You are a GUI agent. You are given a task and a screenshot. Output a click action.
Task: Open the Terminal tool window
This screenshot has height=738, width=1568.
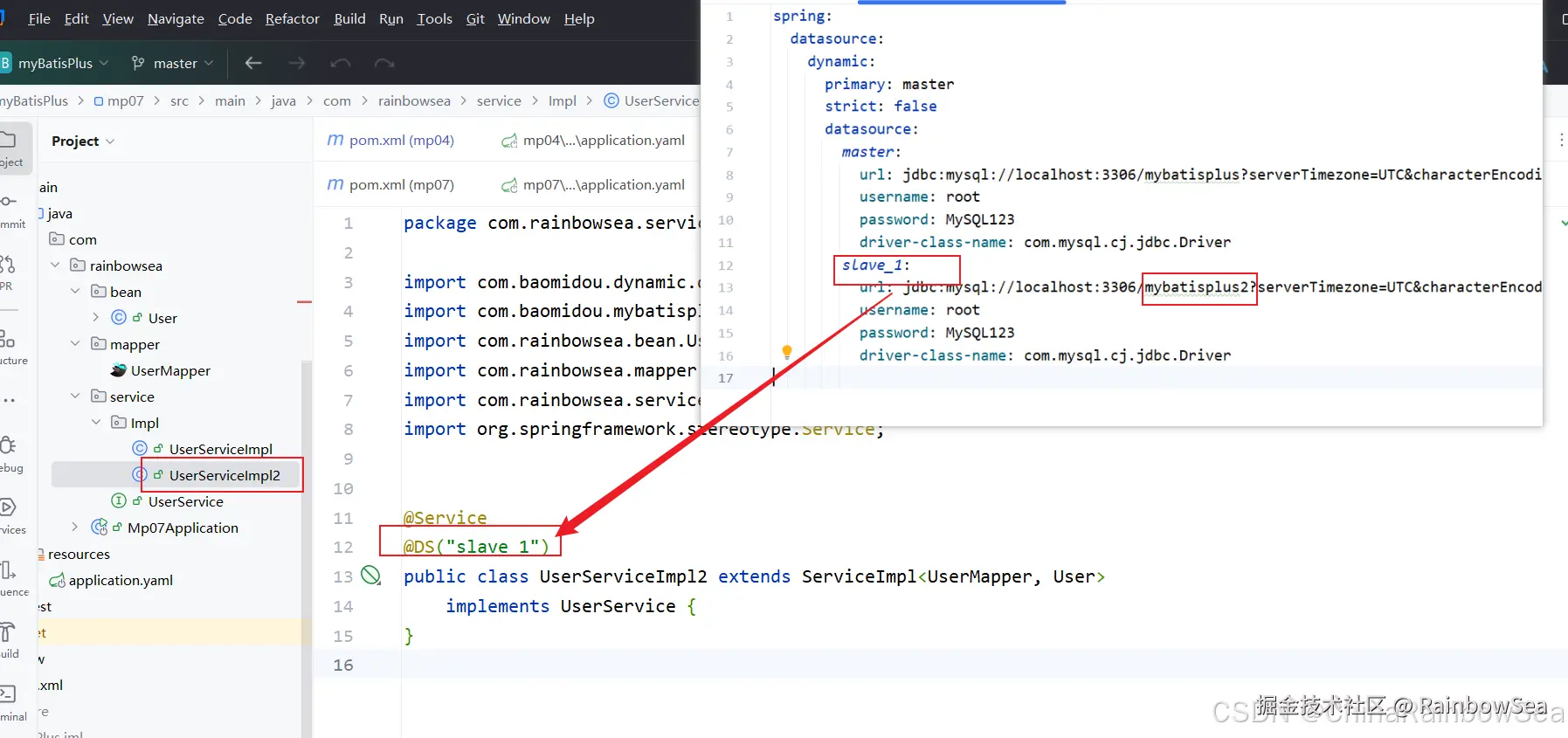click(10, 704)
